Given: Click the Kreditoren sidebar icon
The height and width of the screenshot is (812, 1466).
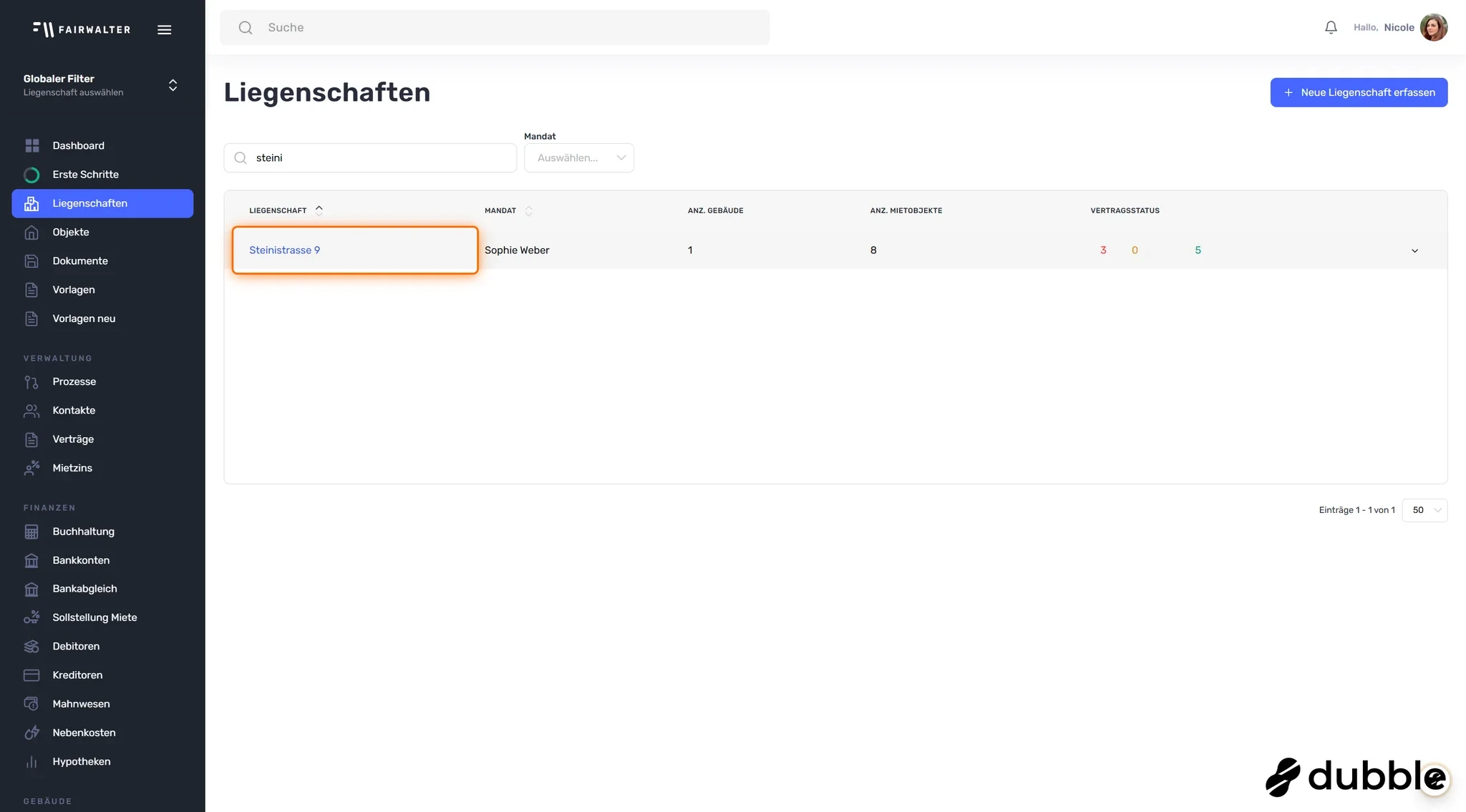Looking at the screenshot, I should (x=31, y=675).
